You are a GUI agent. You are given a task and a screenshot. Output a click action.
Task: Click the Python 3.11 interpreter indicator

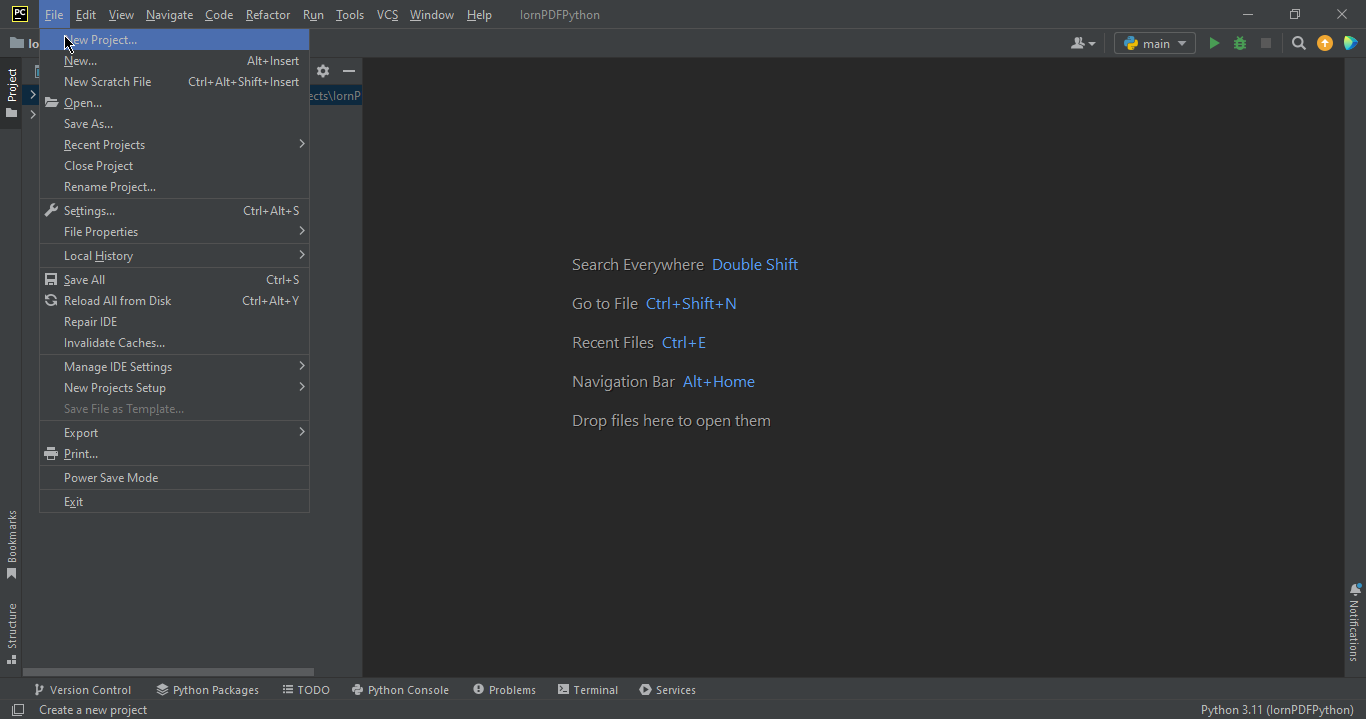[1277, 709]
